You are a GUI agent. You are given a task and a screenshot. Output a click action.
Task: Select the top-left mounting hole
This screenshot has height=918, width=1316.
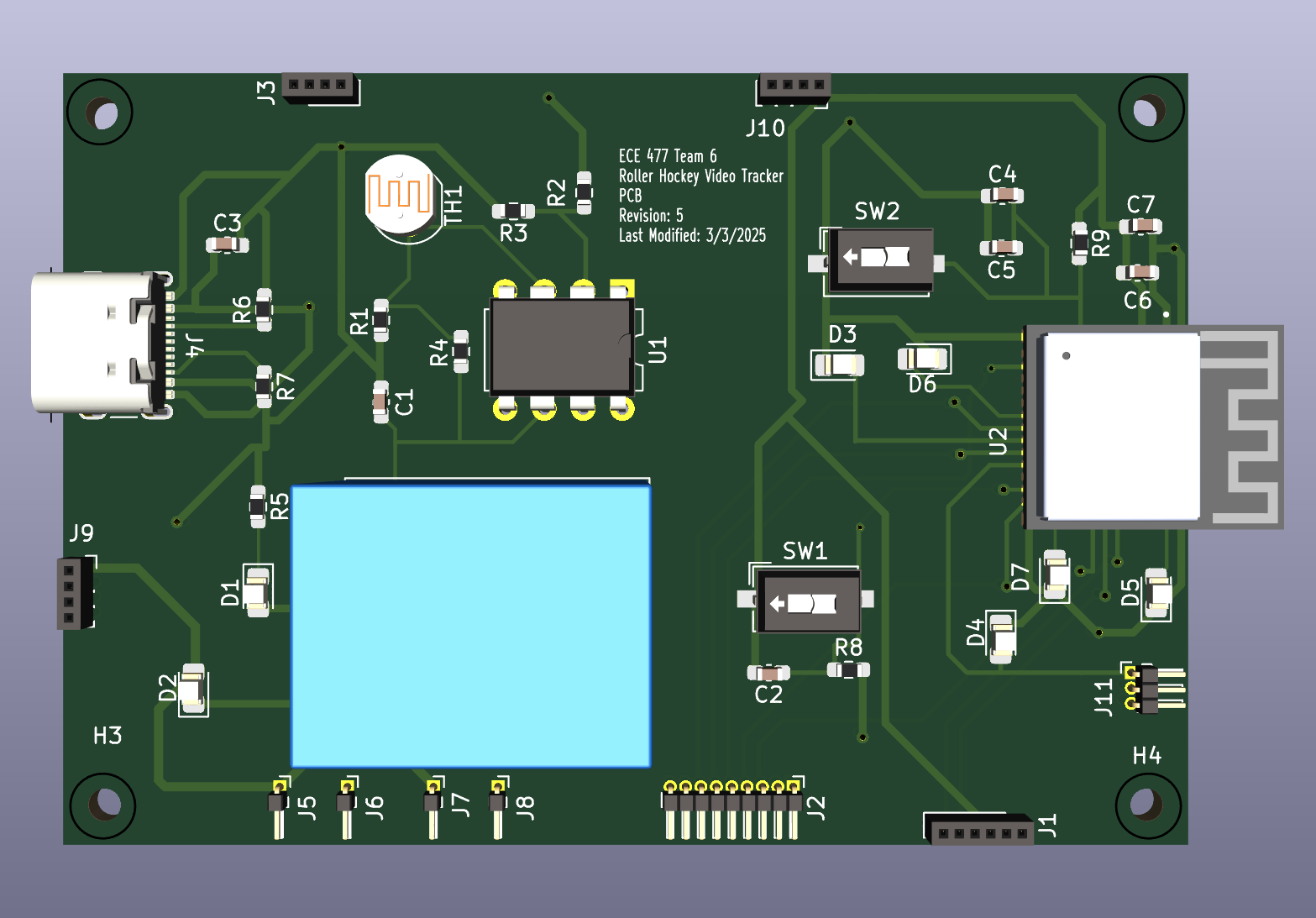pyautogui.click(x=102, y=113)
